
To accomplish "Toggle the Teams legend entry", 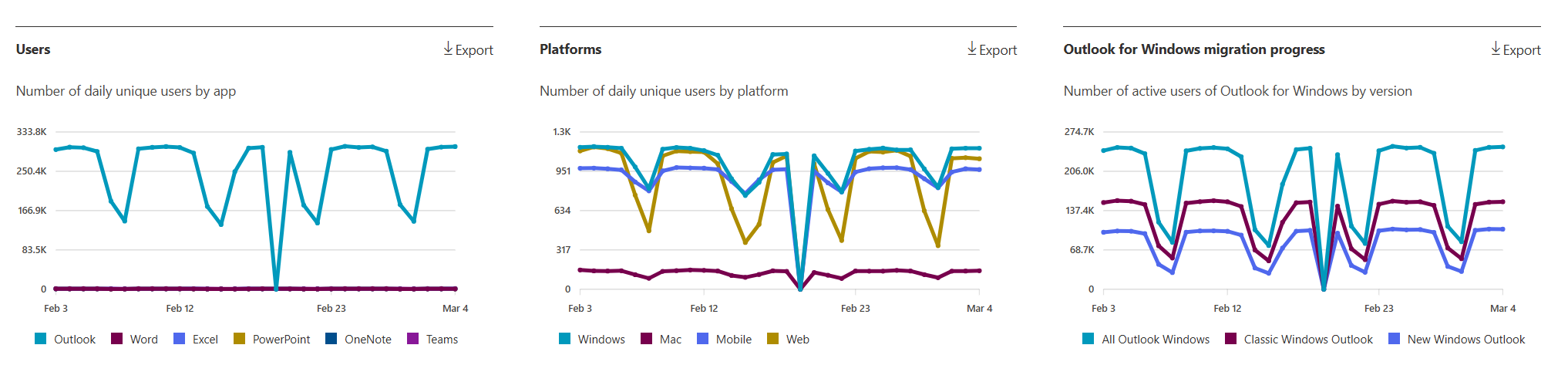I will tap(432, 339).
